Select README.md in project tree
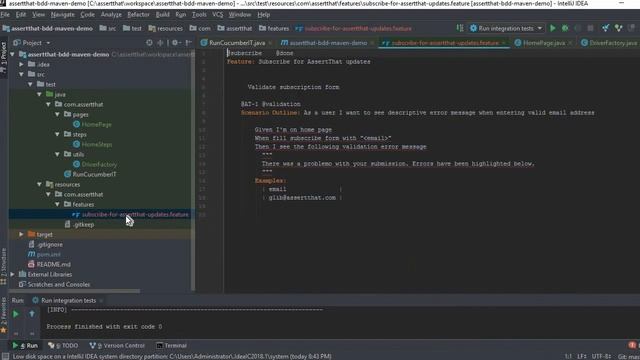The height and width of the screenshot is (360, 640). pos(49,264)
